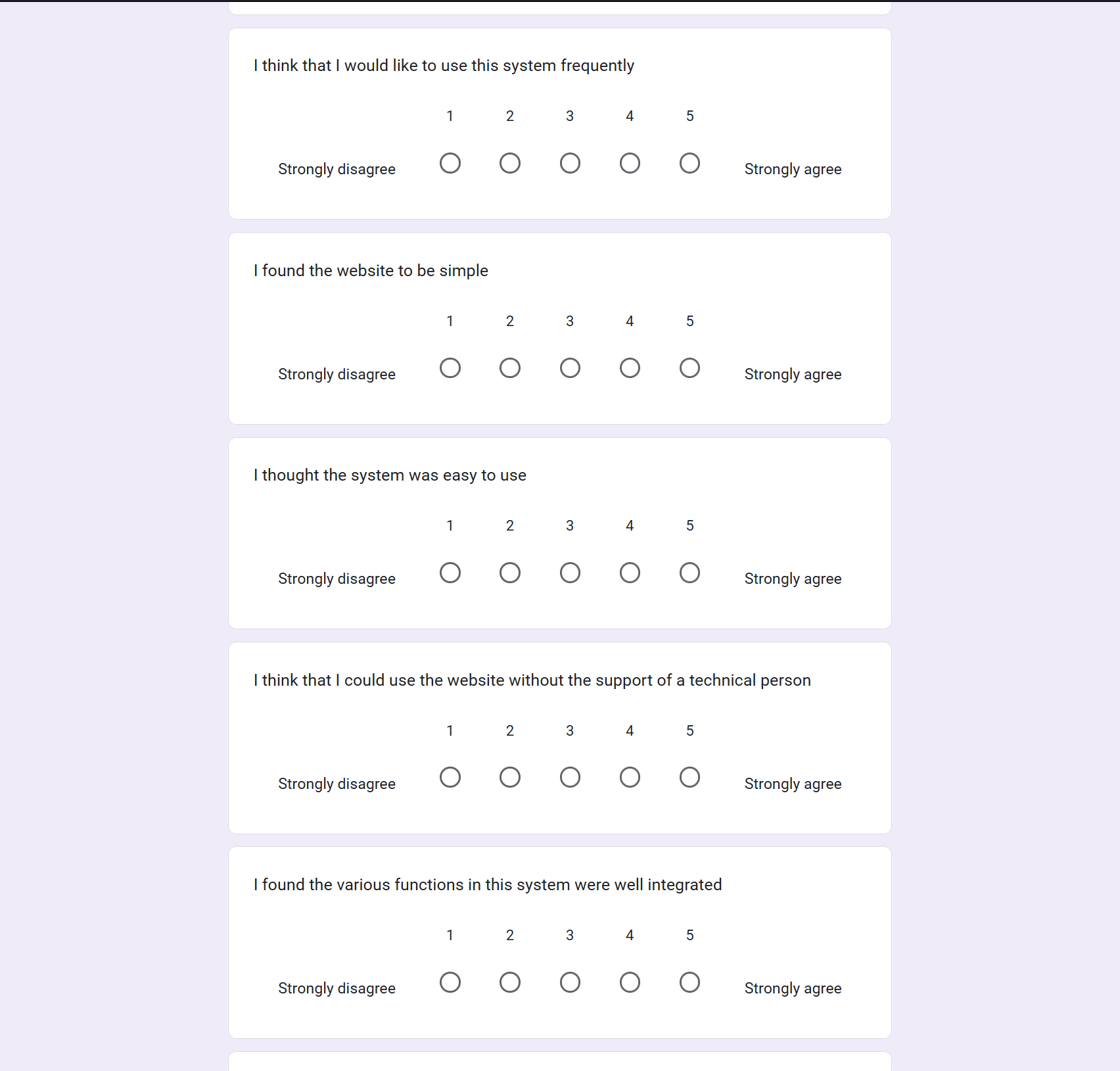Screen dimensions: 1120x1071
Task: Choose 4 for system easy to use
Action: click(630, 573)
